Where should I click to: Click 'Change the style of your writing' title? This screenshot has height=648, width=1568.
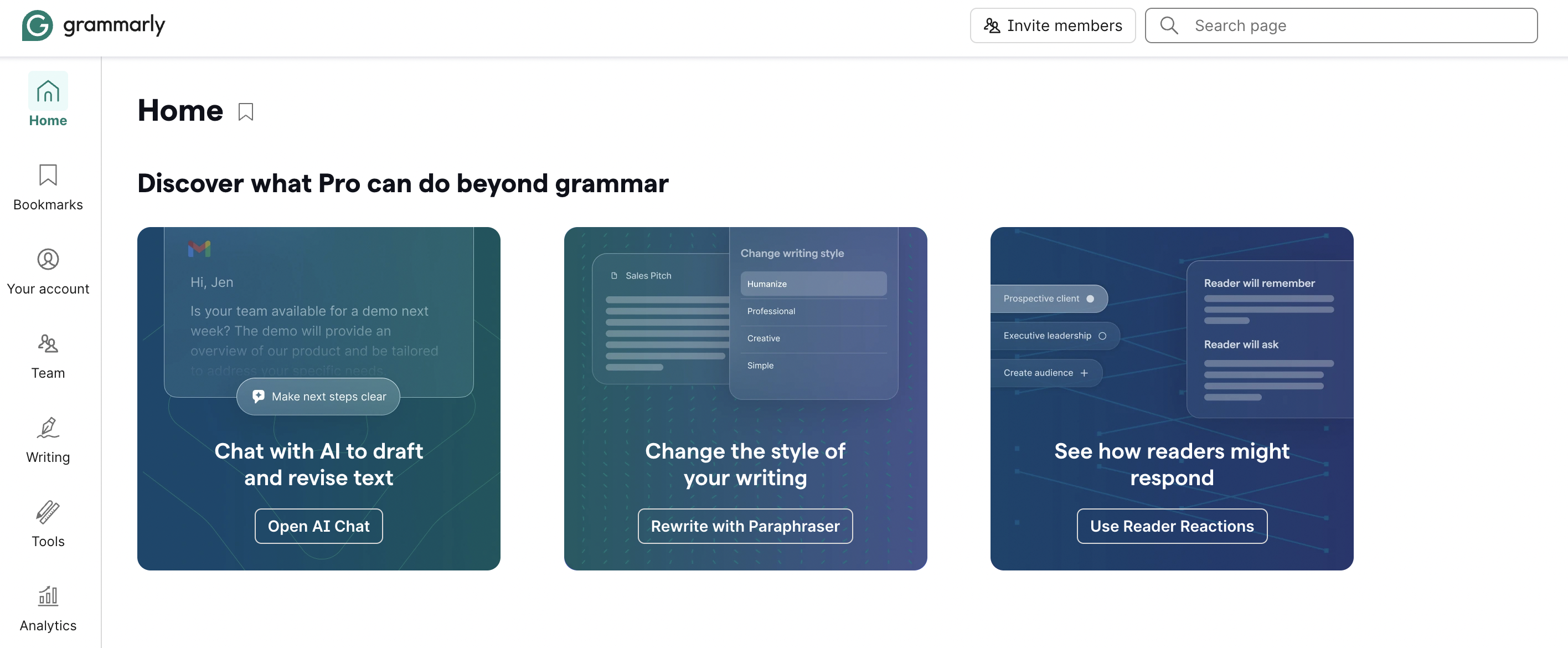[x=745, y=464]
